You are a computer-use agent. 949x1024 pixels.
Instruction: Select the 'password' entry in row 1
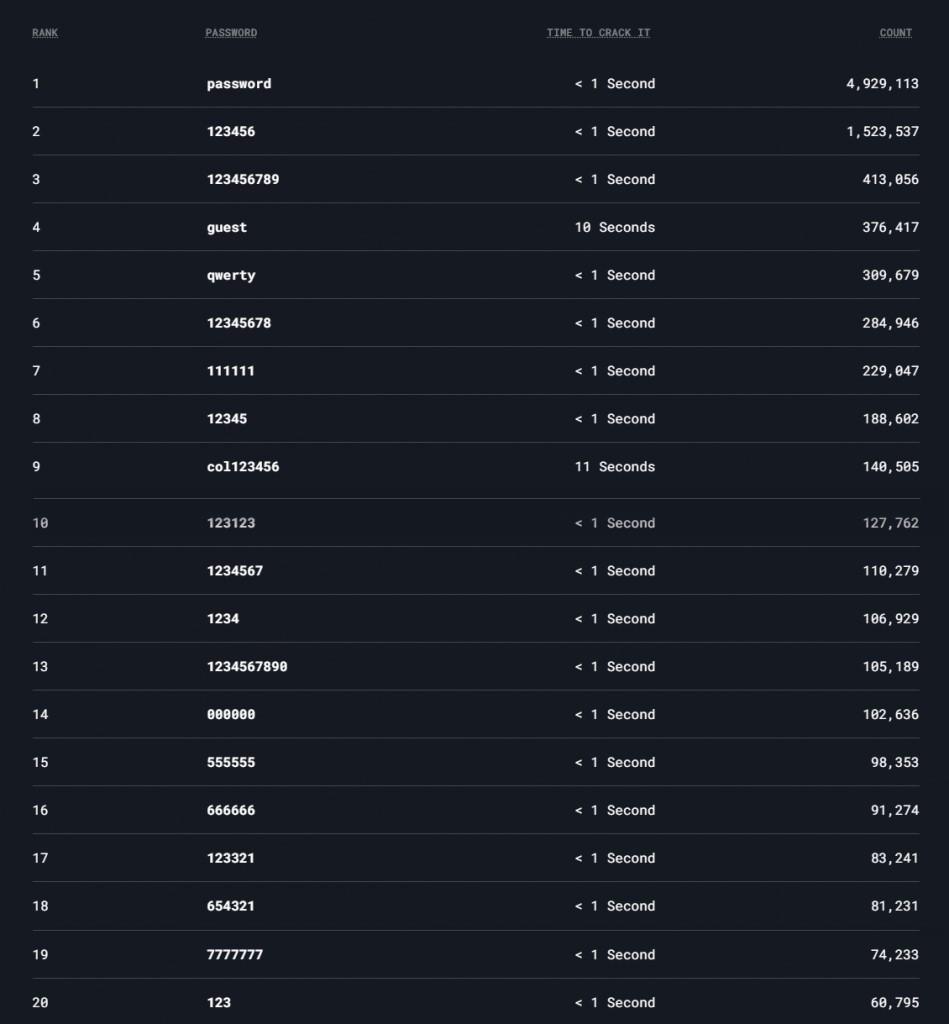coord(239,84)
